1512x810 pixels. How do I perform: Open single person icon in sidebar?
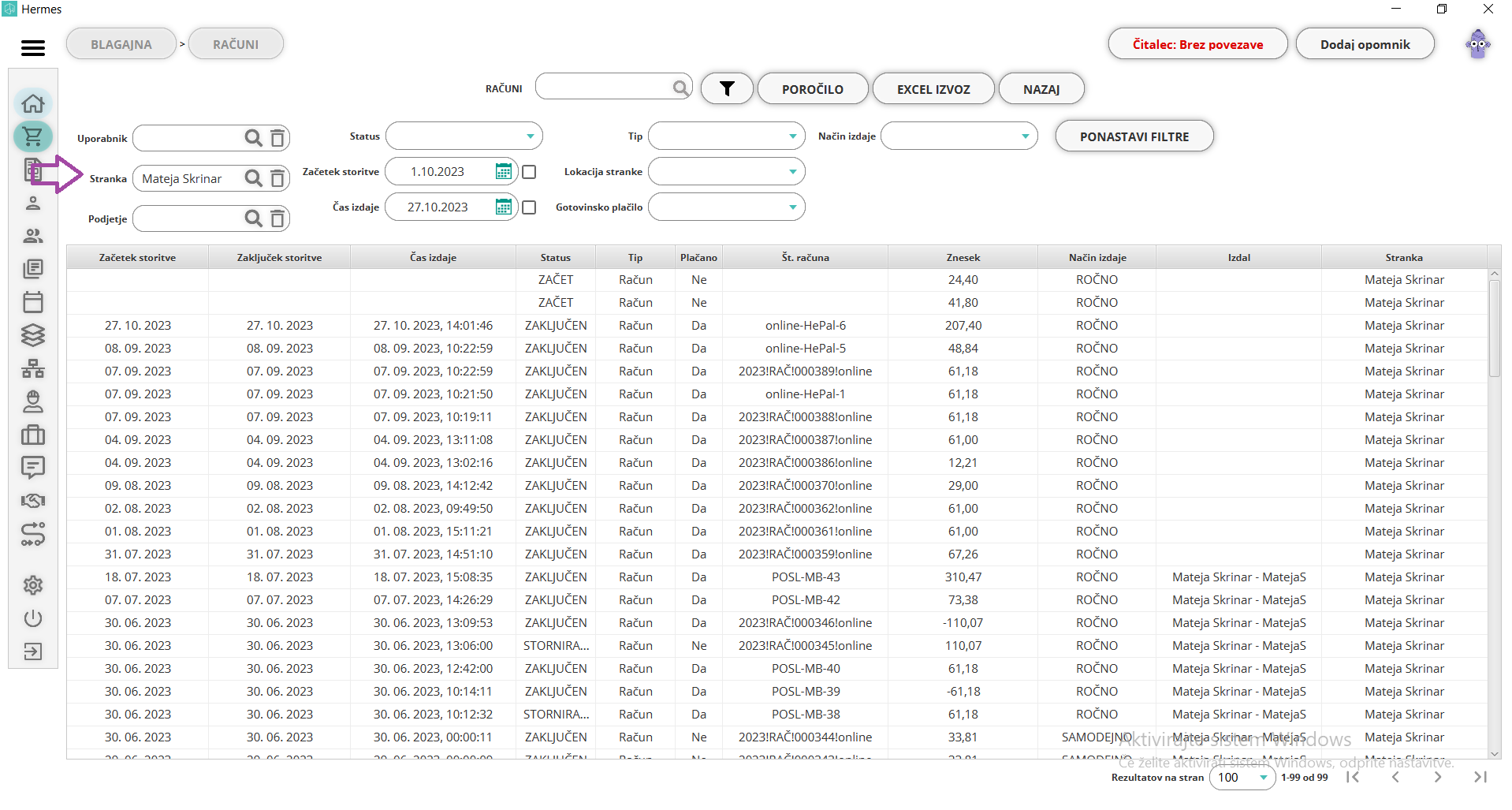pyautogui.click(x=33, y=203)
